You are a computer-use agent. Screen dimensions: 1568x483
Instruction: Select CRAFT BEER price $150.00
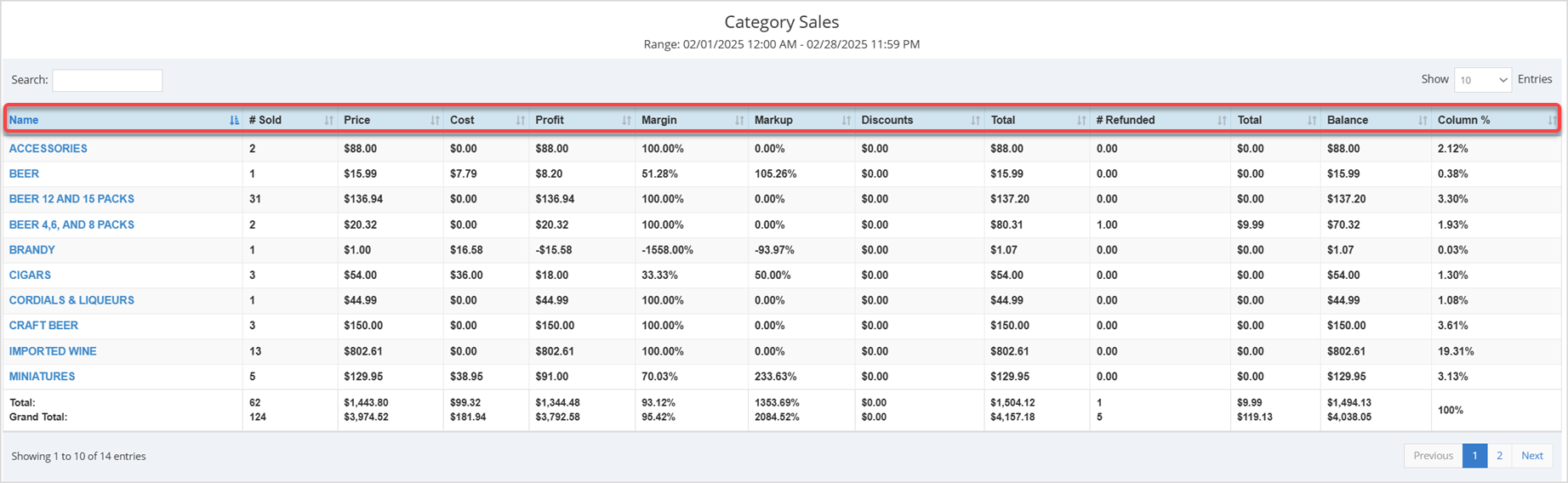click(x=363, y=325)
